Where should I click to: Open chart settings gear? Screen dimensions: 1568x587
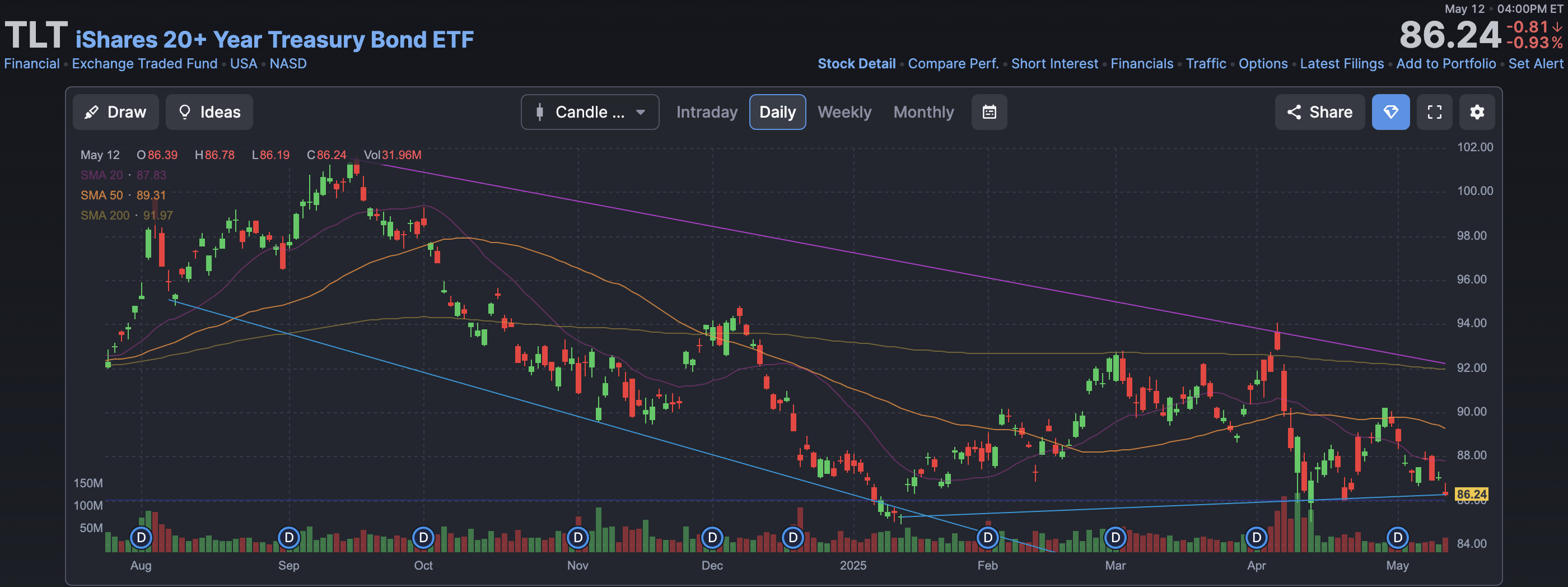click(x=1477, y=112)
